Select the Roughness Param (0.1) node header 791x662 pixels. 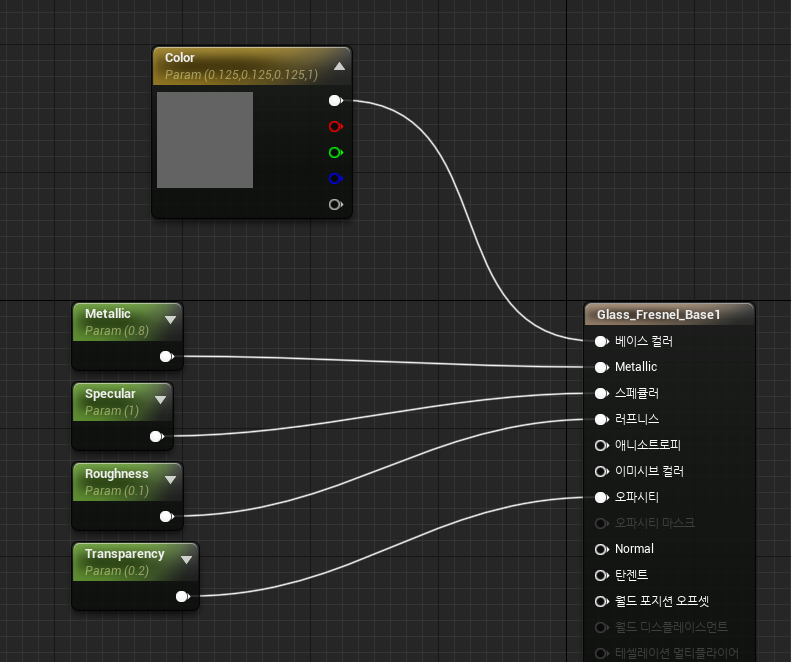(127, 482)
